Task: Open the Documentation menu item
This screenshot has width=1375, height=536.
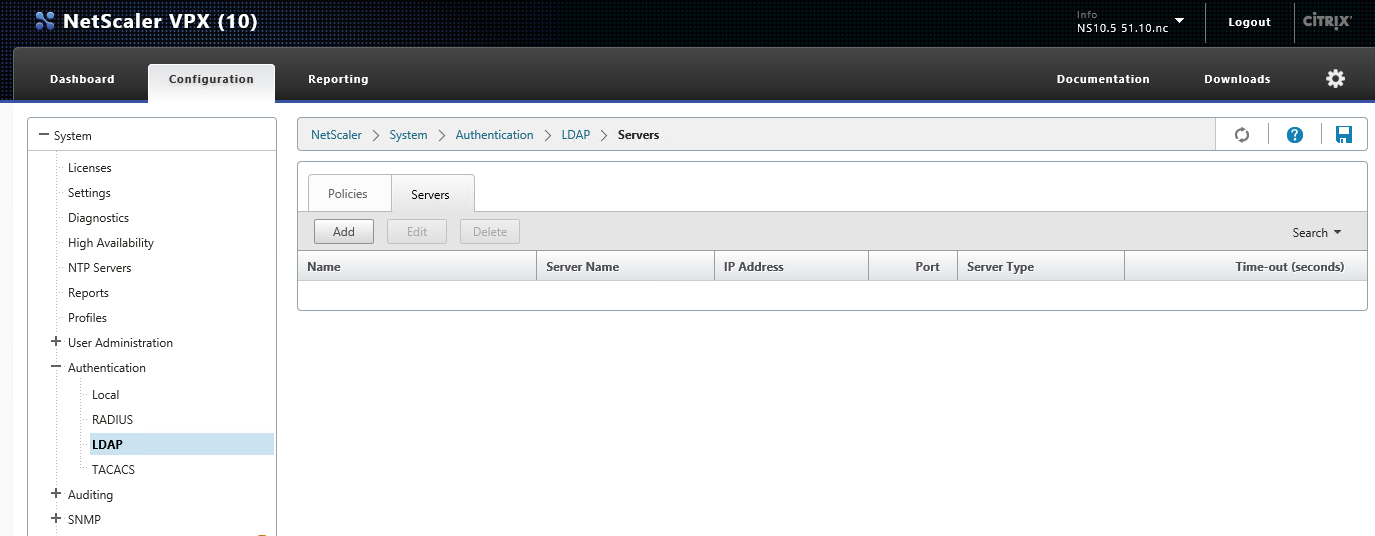Action: tap(1103, 79)
